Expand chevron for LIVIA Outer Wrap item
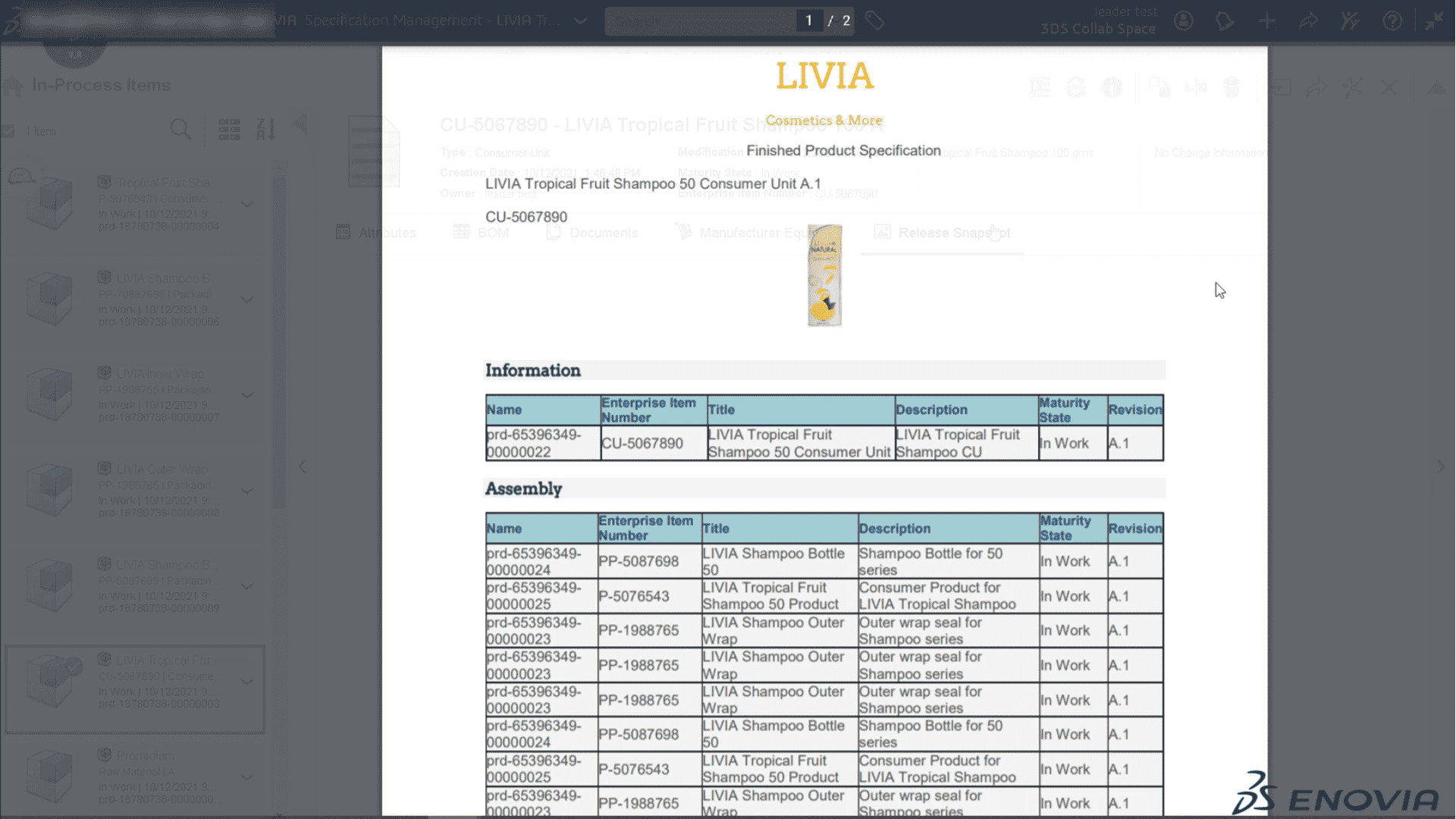Viewport: 1456px width, 819px height. (x=246, y=491)
